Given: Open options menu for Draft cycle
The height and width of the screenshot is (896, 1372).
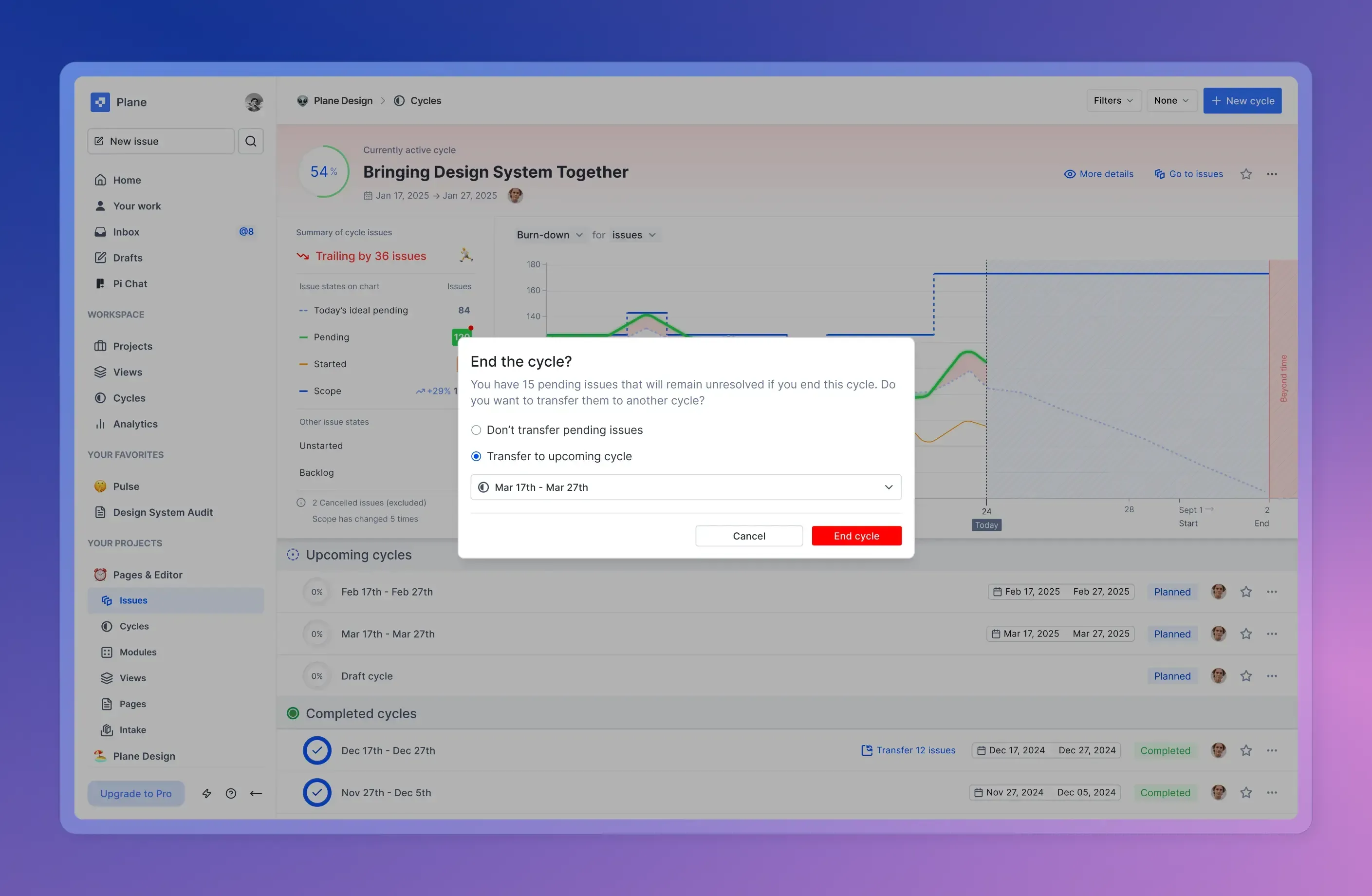Looking at the screenshot, I should coord(1272,676).
